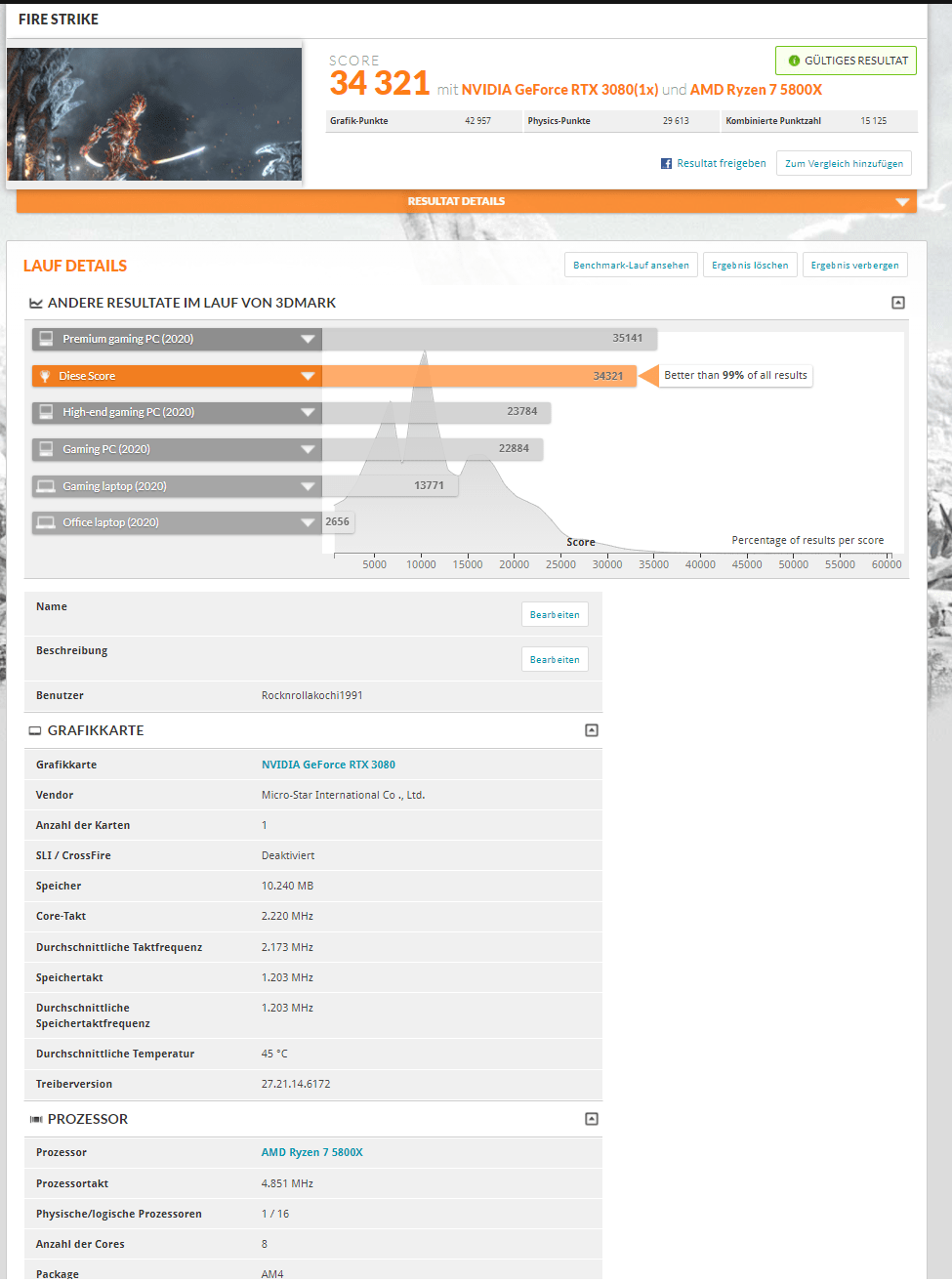Click the Fire Strike benchmark thumbnail image

pos(154,114)
